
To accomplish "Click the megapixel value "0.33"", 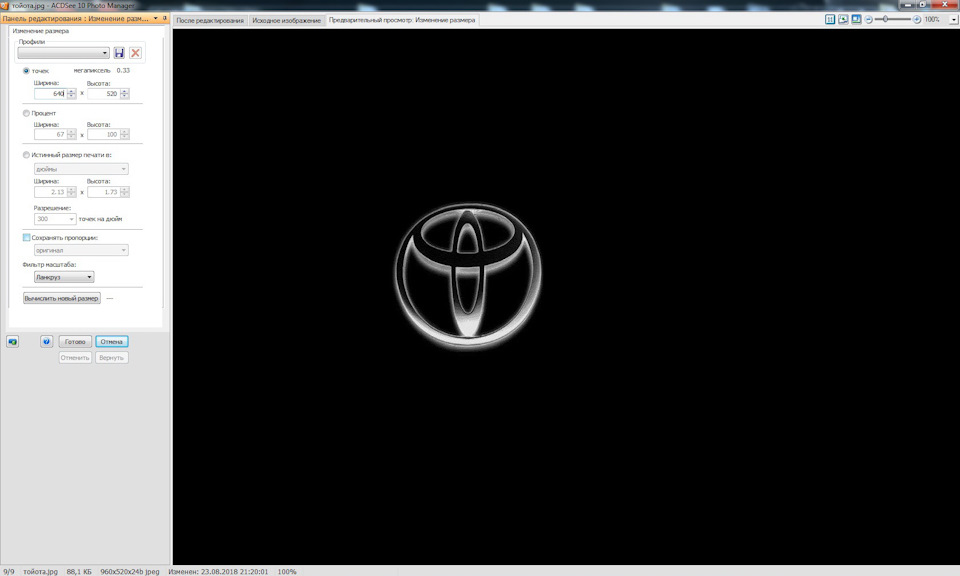I will tap(123, 70).
